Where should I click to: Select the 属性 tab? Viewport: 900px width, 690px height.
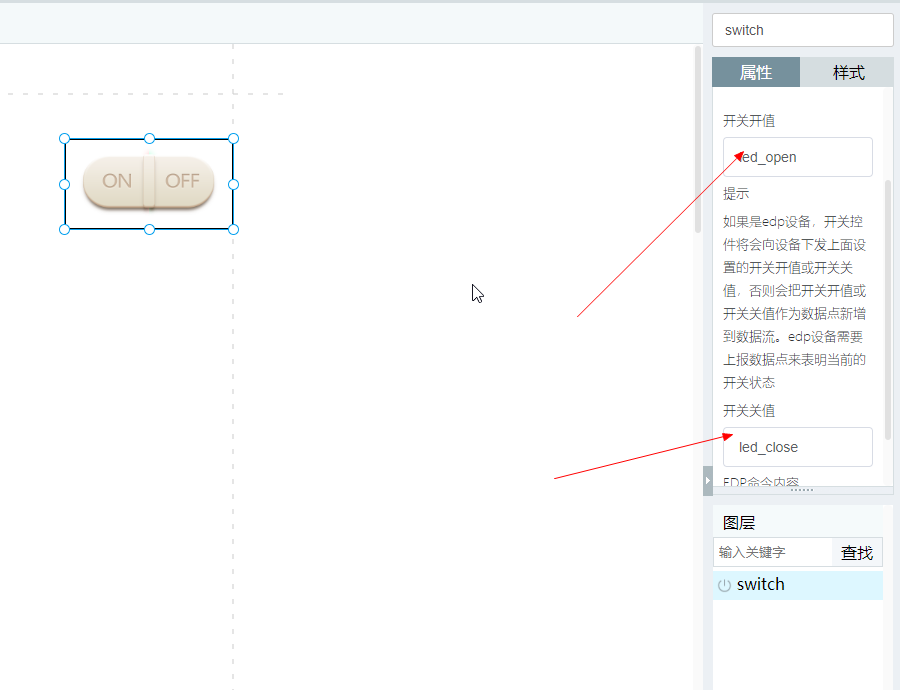click(756, 72)
